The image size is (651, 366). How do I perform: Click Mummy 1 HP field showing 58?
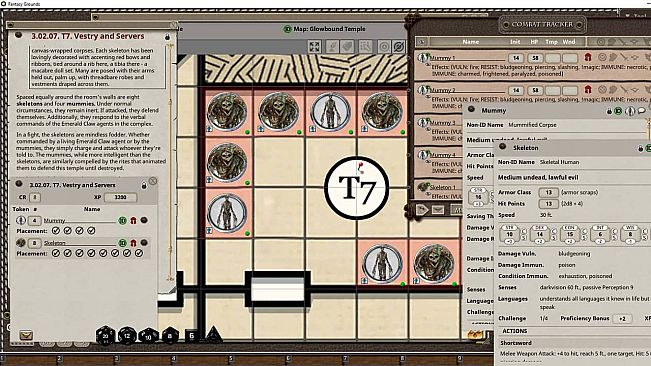[535, 58]
